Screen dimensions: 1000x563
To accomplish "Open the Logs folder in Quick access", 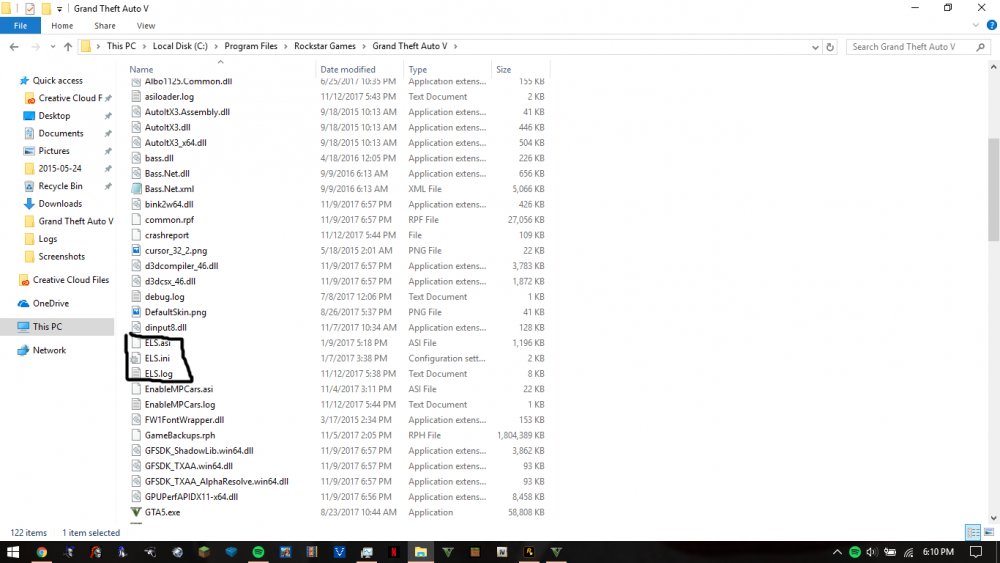I will [x=47, y=239].
